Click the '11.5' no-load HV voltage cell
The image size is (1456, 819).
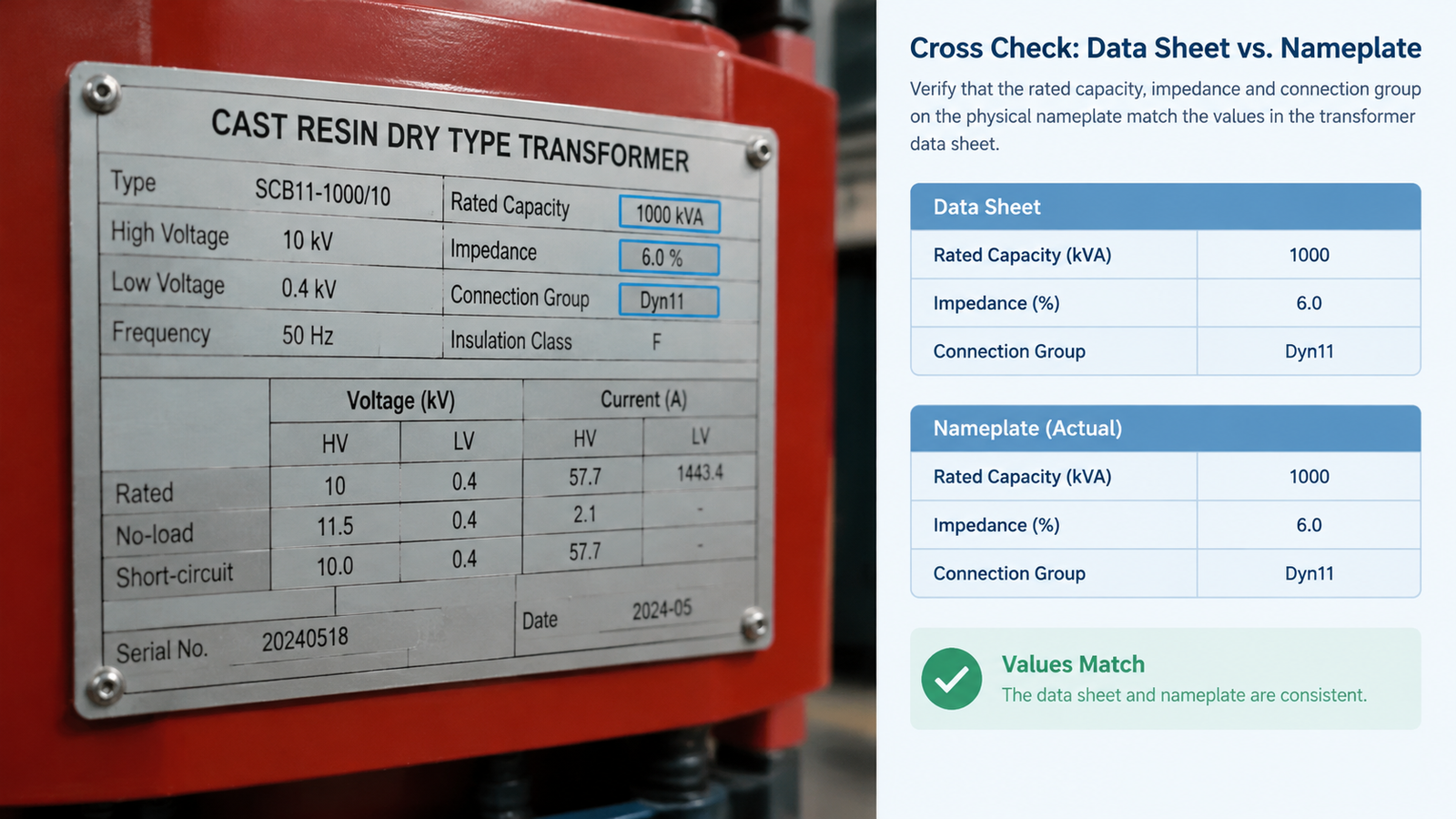click(335, 526)
